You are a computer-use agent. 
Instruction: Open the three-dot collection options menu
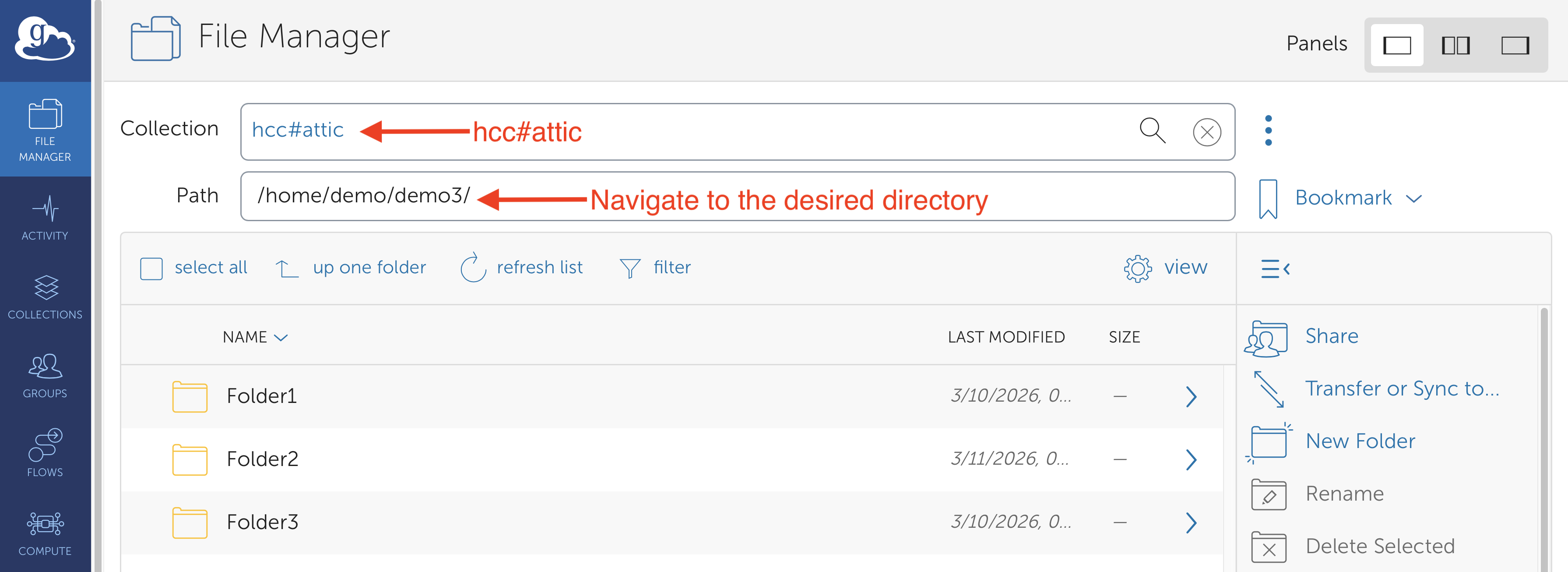(1268, 131)
